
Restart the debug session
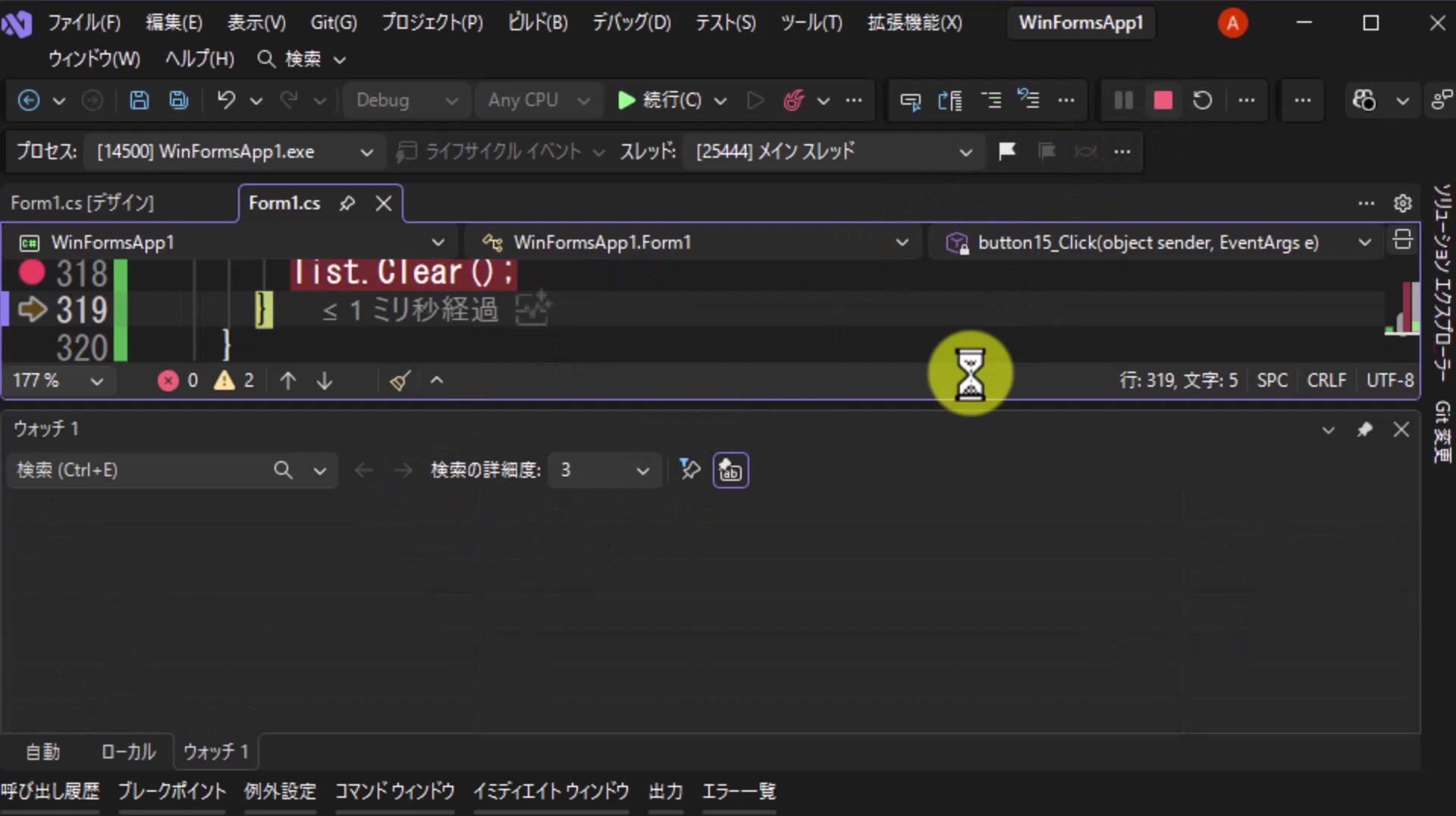[1203, 100]
